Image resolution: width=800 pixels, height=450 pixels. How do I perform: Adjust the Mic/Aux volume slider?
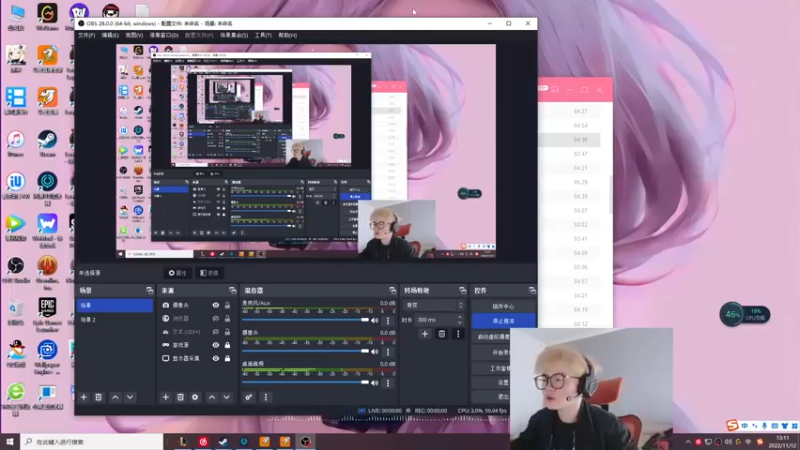305,320
